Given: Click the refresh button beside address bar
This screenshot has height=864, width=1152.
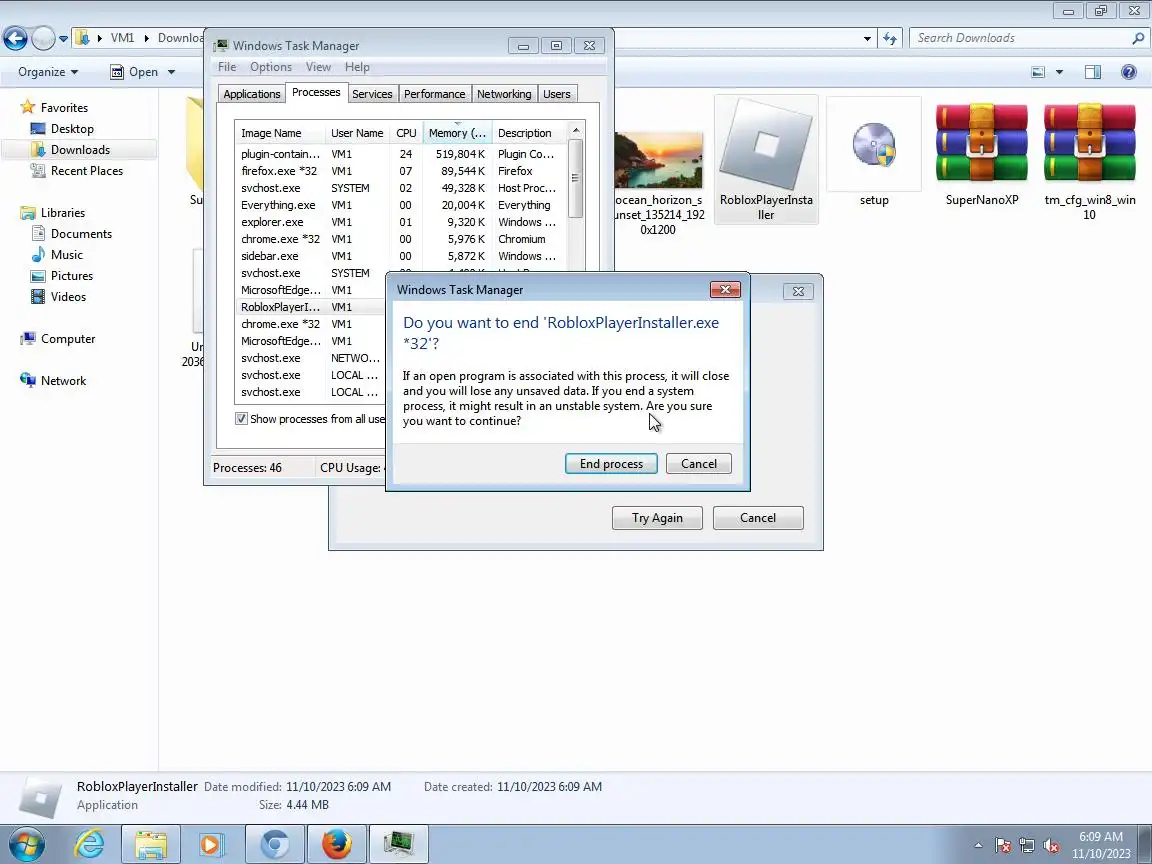Looking at the screenshot, I should point(890,38).
